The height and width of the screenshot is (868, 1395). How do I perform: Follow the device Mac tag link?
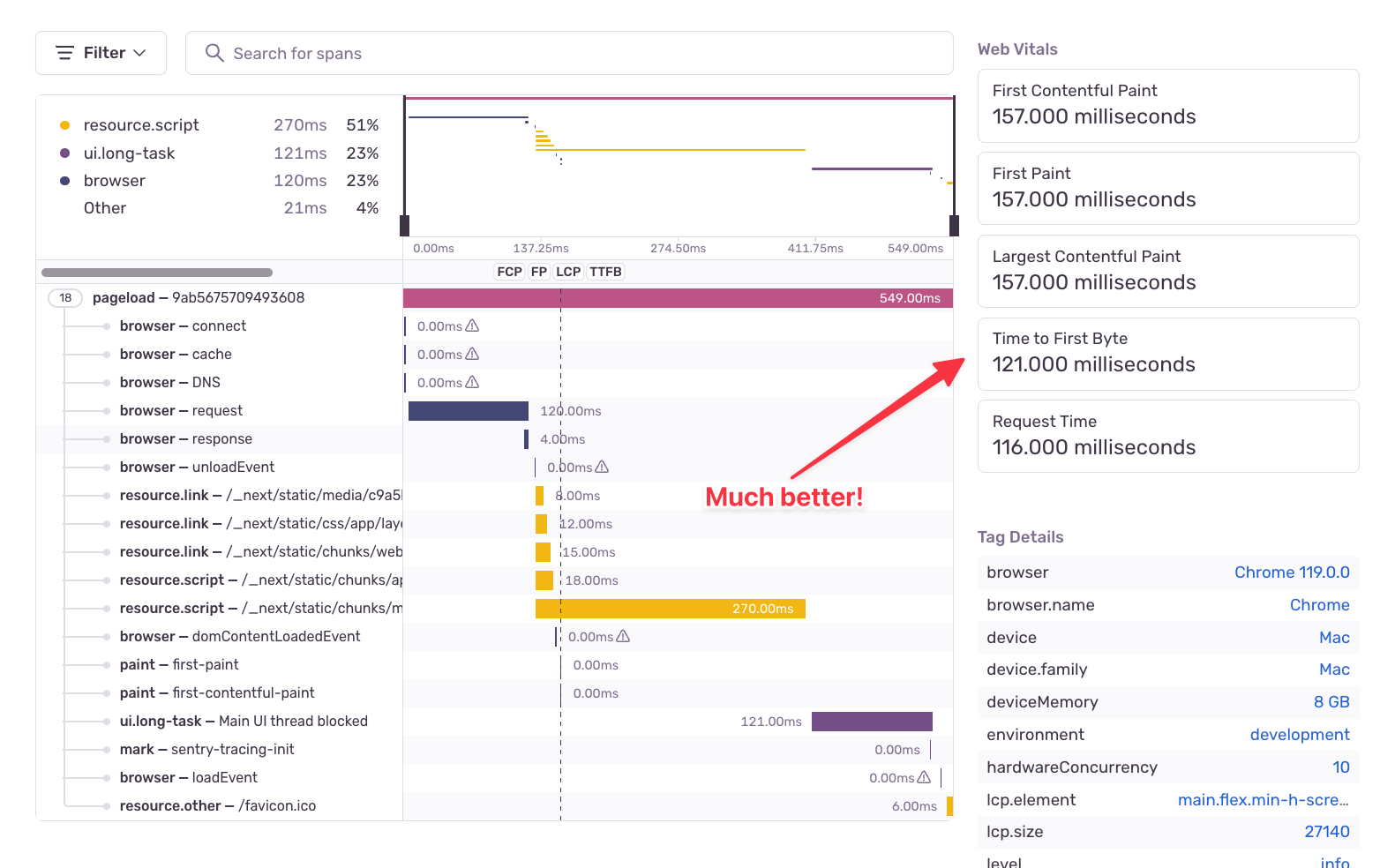[x=1334, y=638]
